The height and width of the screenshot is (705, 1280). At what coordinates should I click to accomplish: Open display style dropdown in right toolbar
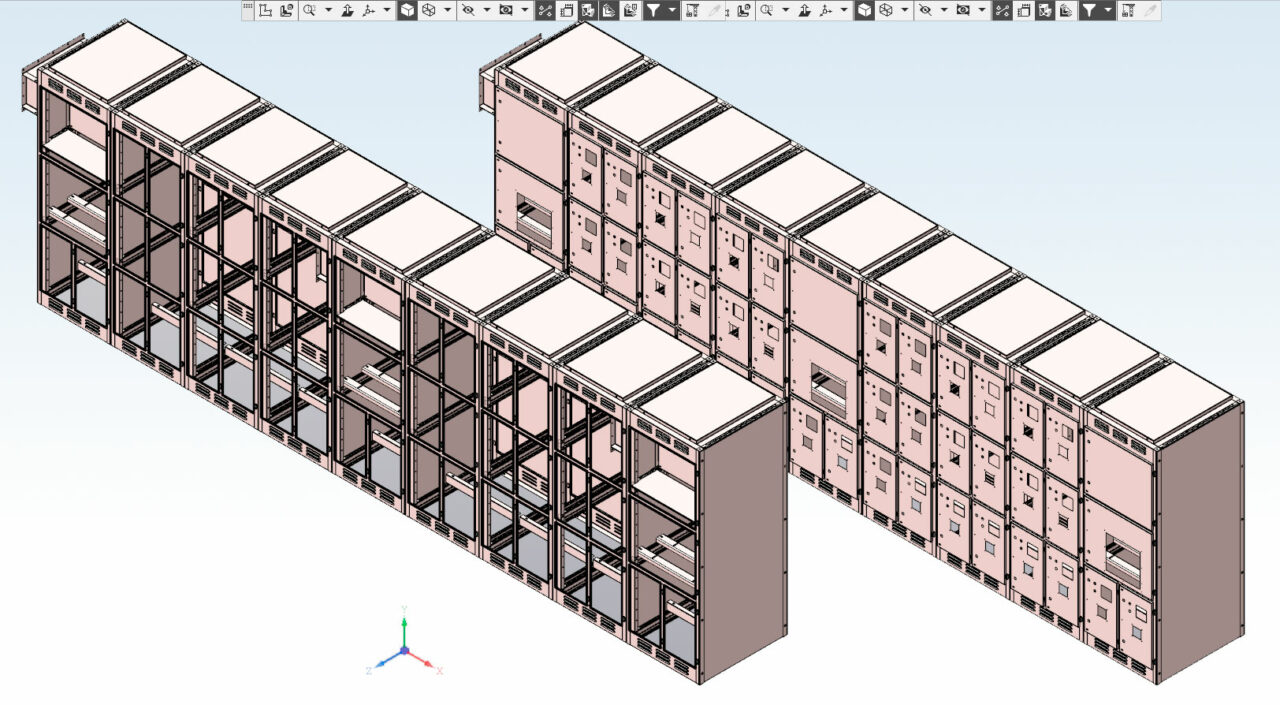tap(904, 10)
